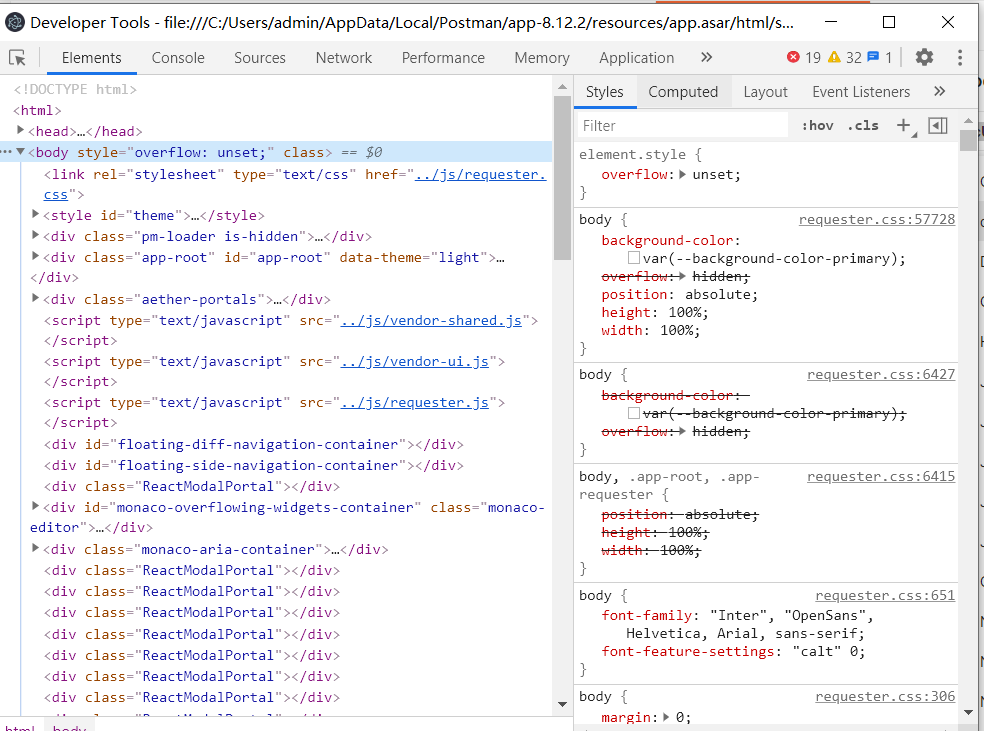This screenshot has width=984, height=731.
Task: Open the three-dot customize DevTools menu
Action: [x=960, y=58]
